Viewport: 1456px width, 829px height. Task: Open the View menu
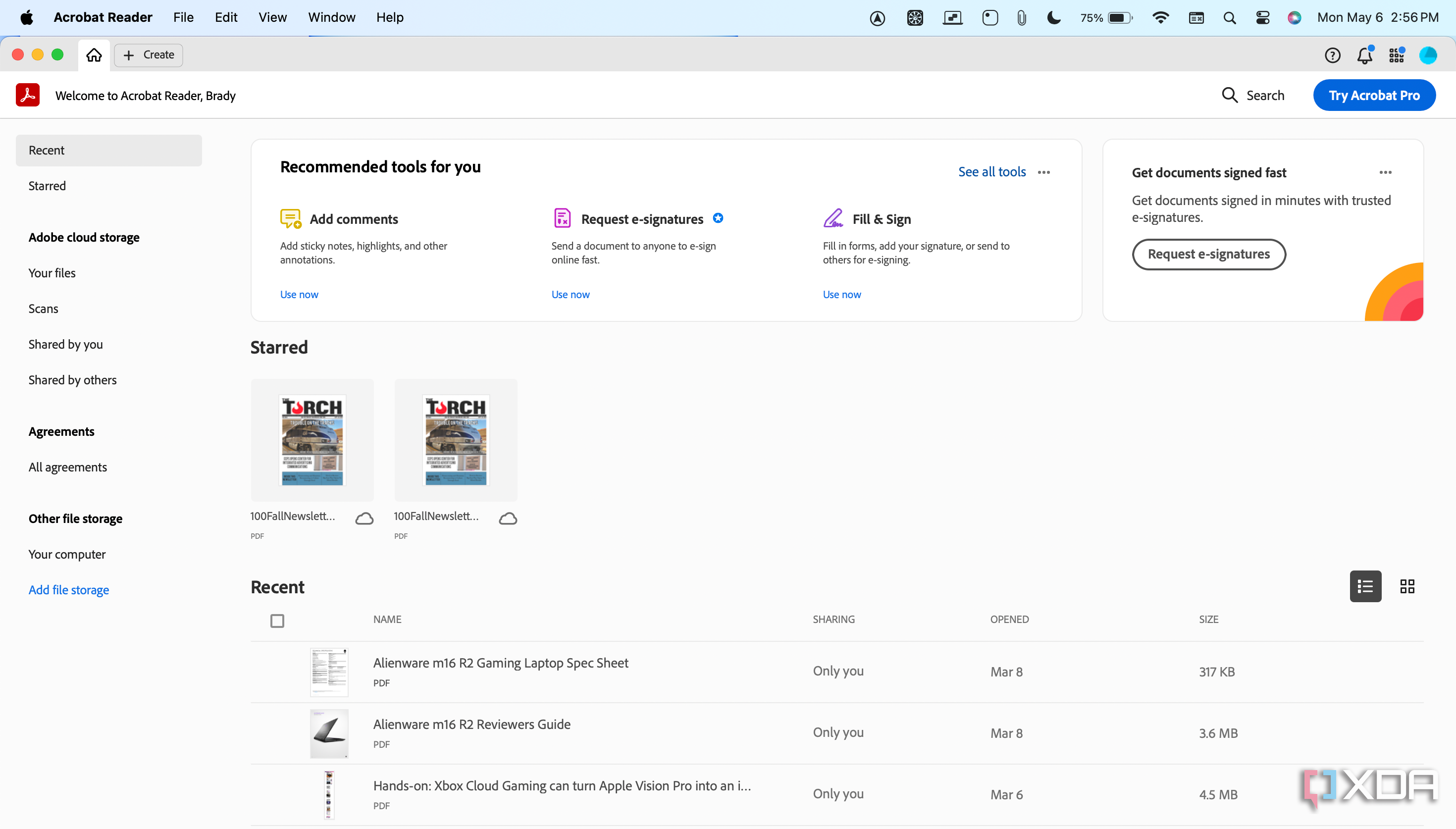(x=273, y=17)
